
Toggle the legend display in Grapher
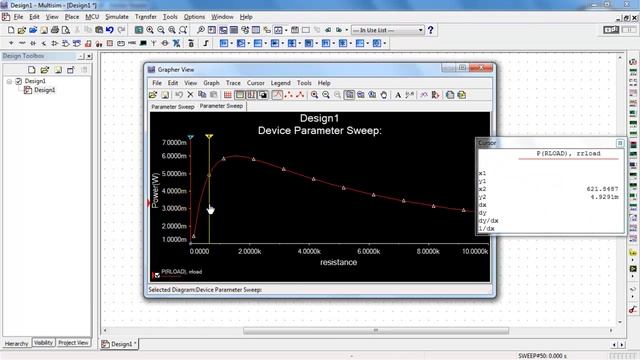click(x=240, y=95)
